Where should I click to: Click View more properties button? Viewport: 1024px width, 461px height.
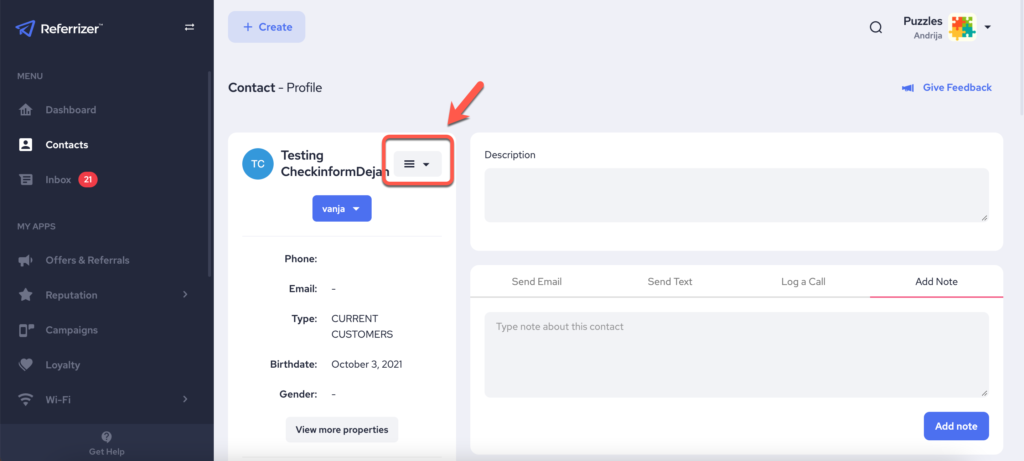click(x=342, y=430)
